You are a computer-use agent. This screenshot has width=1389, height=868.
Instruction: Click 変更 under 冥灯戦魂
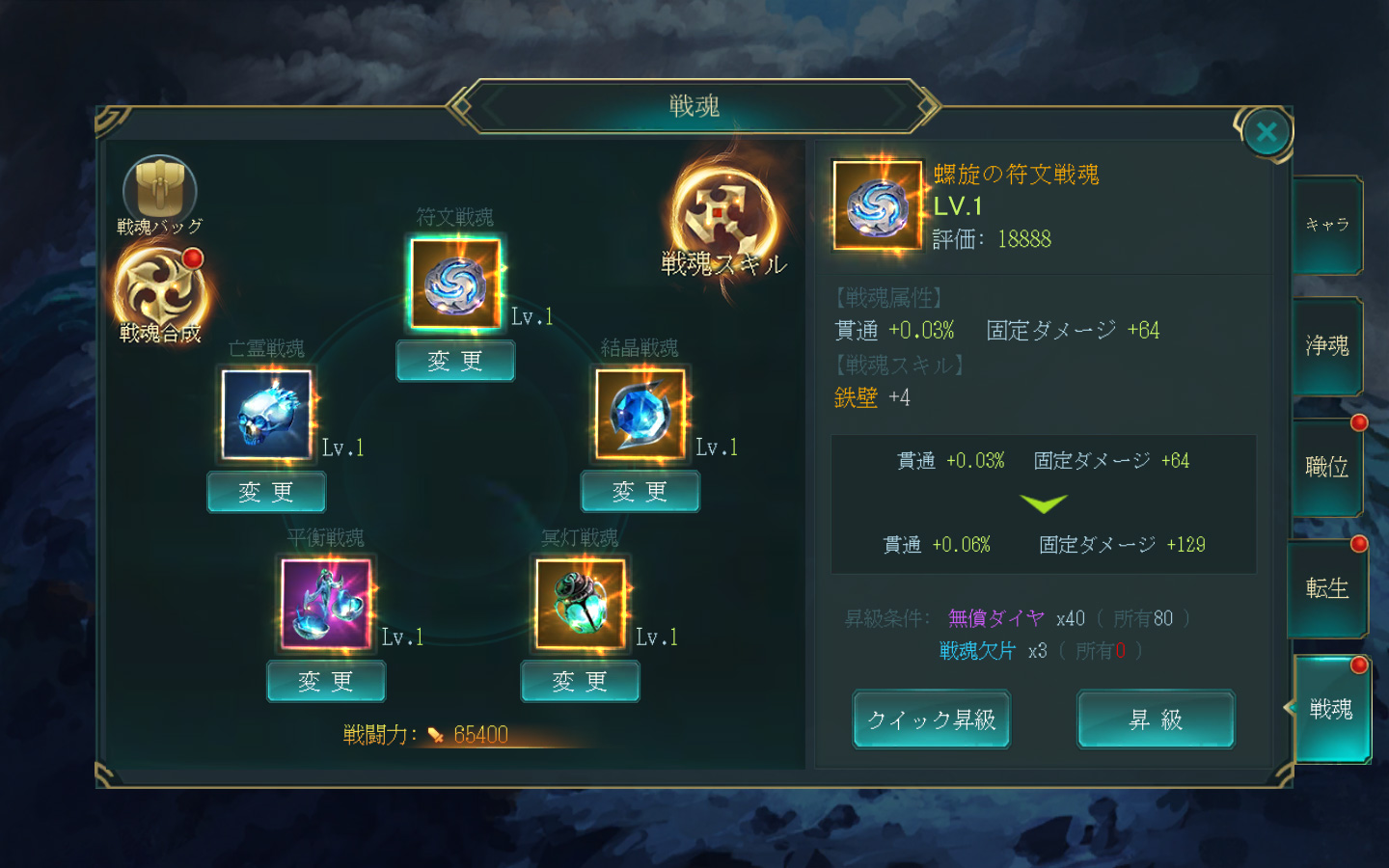[x=581, y=682]
